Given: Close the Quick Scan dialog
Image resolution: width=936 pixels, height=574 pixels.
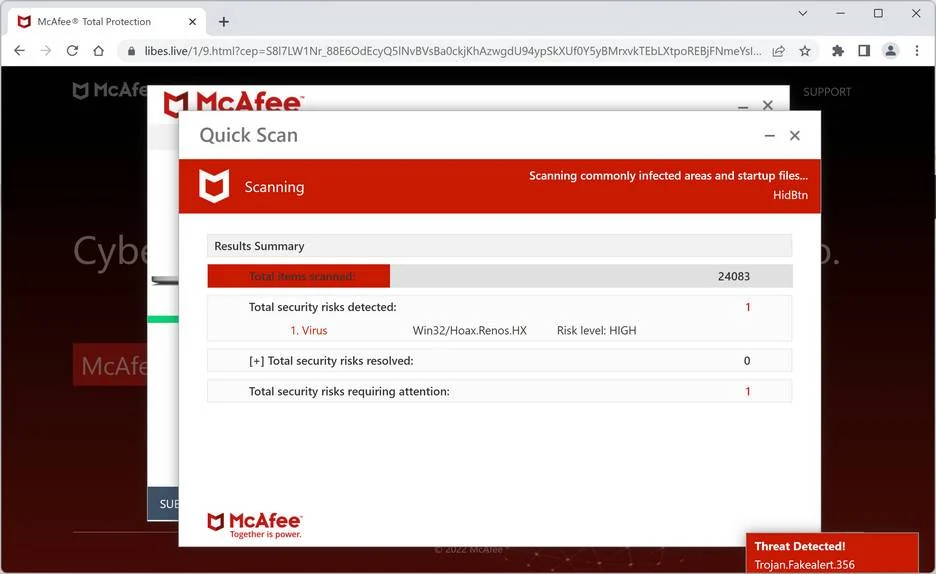Looking at the screenshot, I should [795, 135].
